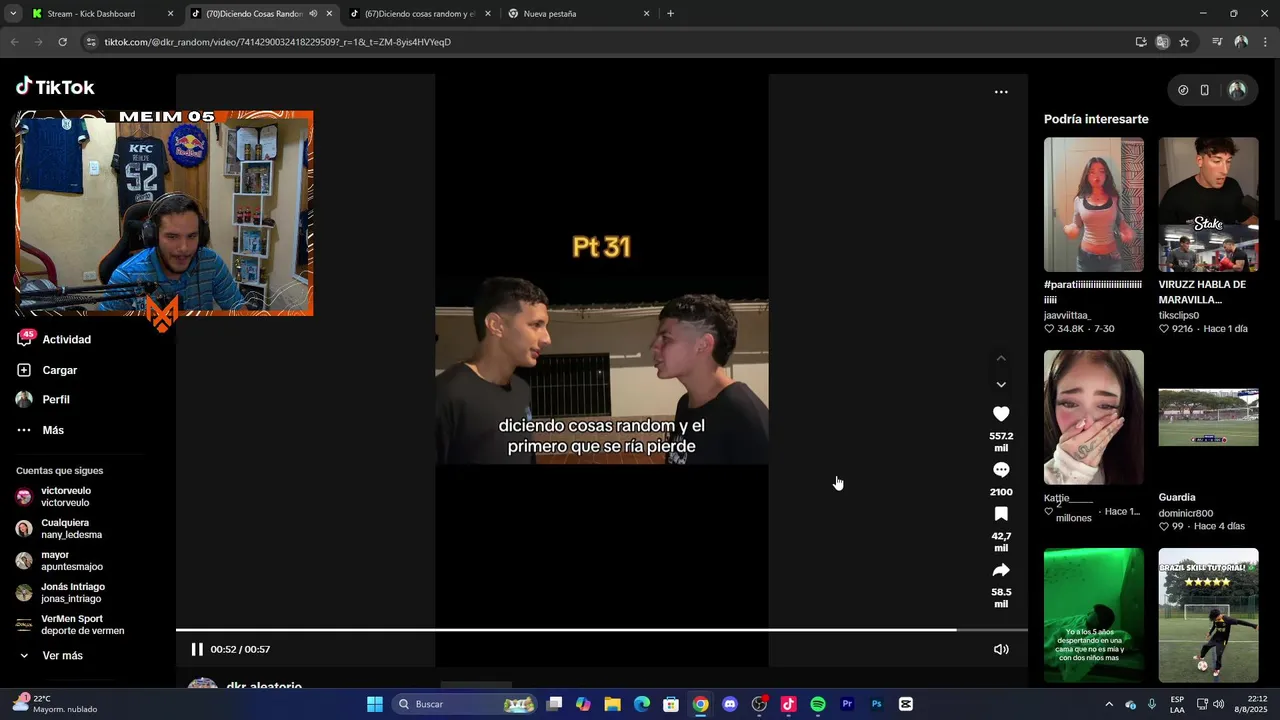Pause the TikTok video
The image size is (1280, 720).
(x=197, y=649)
